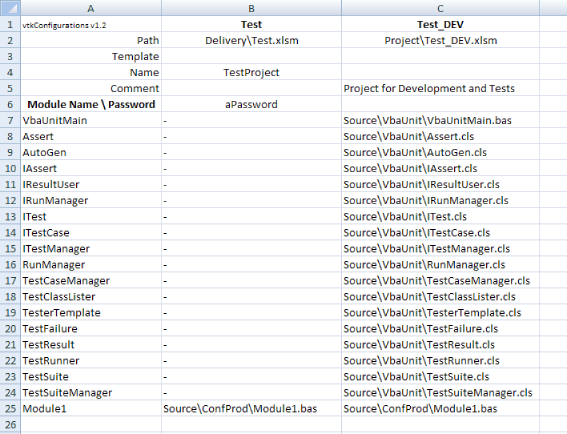Viewport: 567px width, 434px height.
Task: Click the 'TestFailure' module name
Action: tap(91, 328)
